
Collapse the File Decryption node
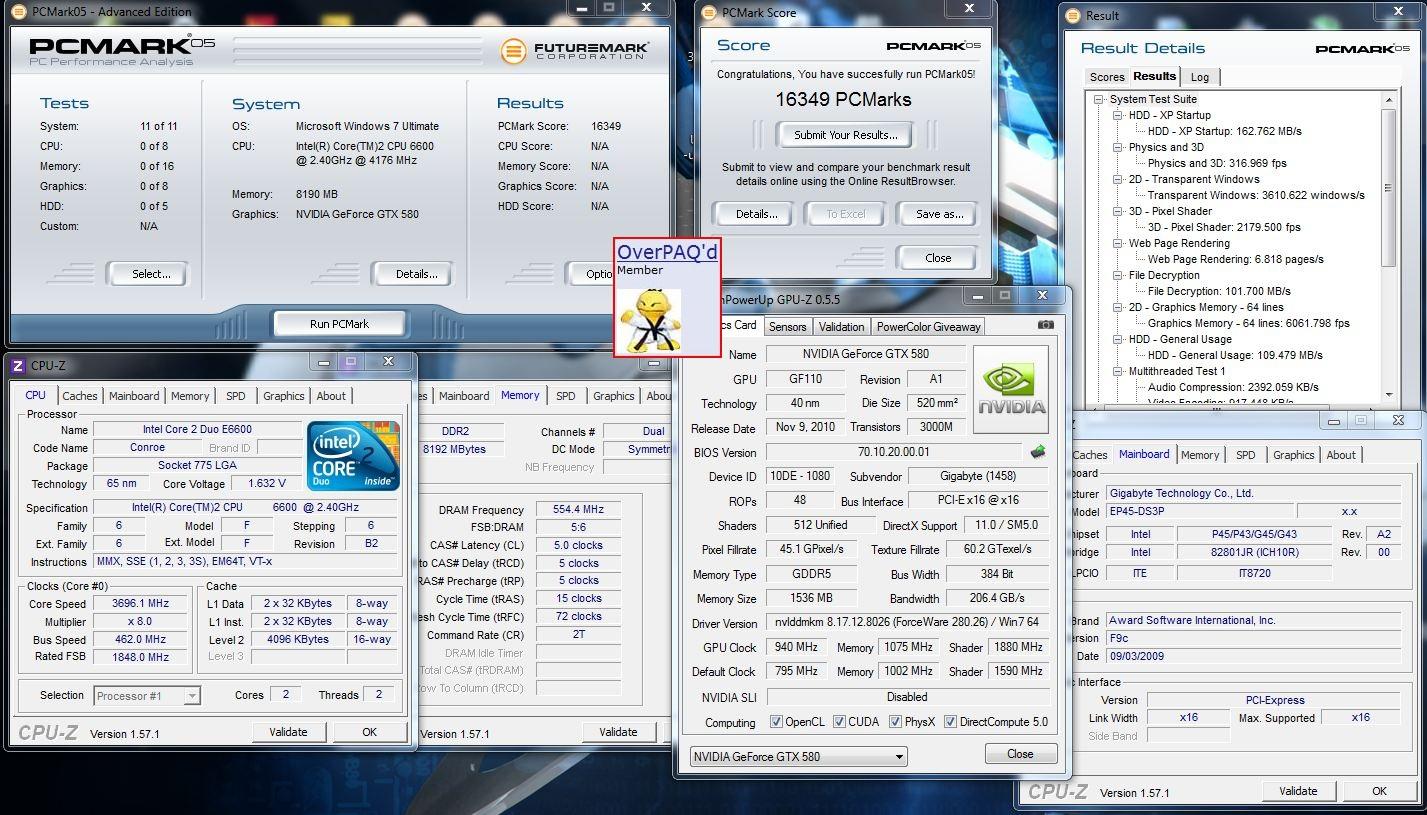1118,275
